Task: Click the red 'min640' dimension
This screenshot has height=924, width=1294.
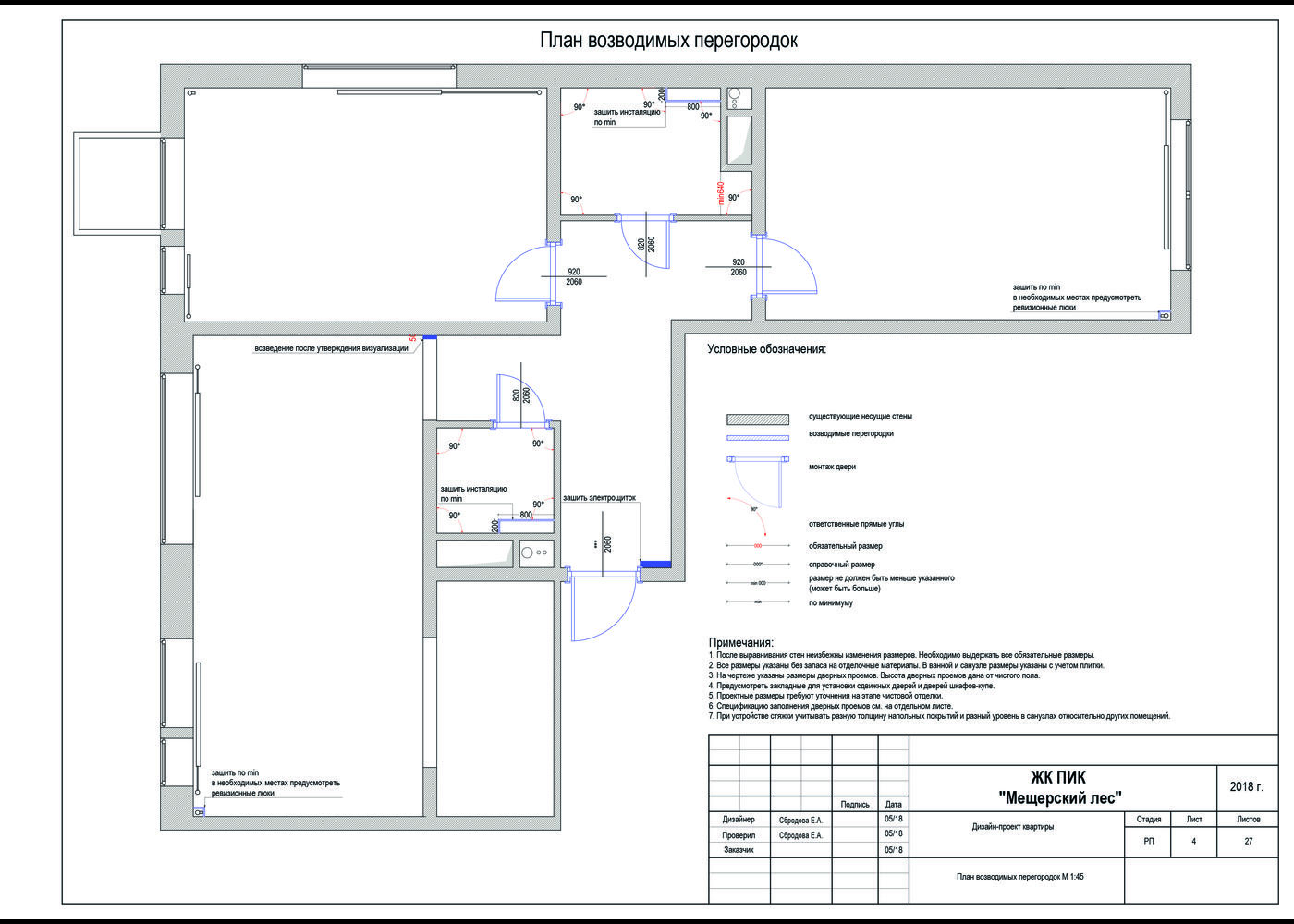Action: [721, 193]
